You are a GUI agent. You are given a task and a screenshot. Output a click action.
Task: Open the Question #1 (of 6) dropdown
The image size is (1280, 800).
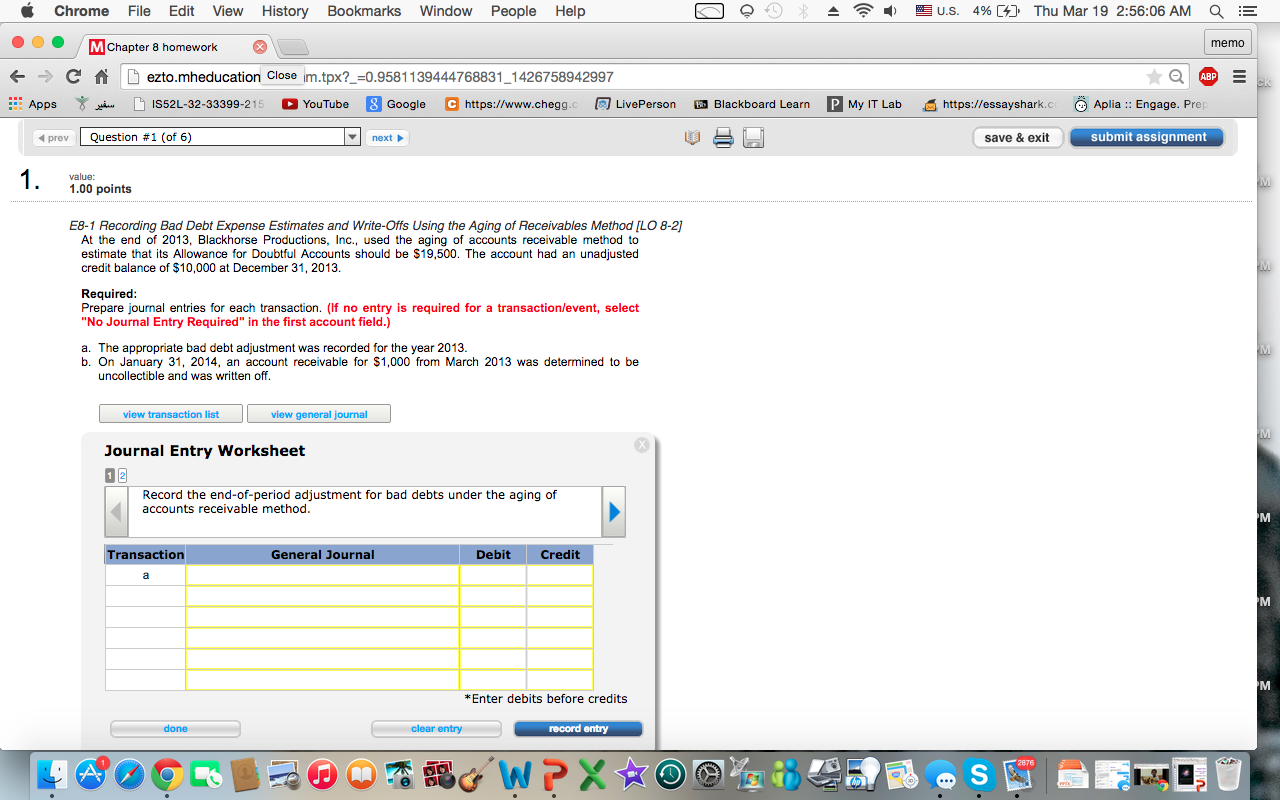coord(220,137)
